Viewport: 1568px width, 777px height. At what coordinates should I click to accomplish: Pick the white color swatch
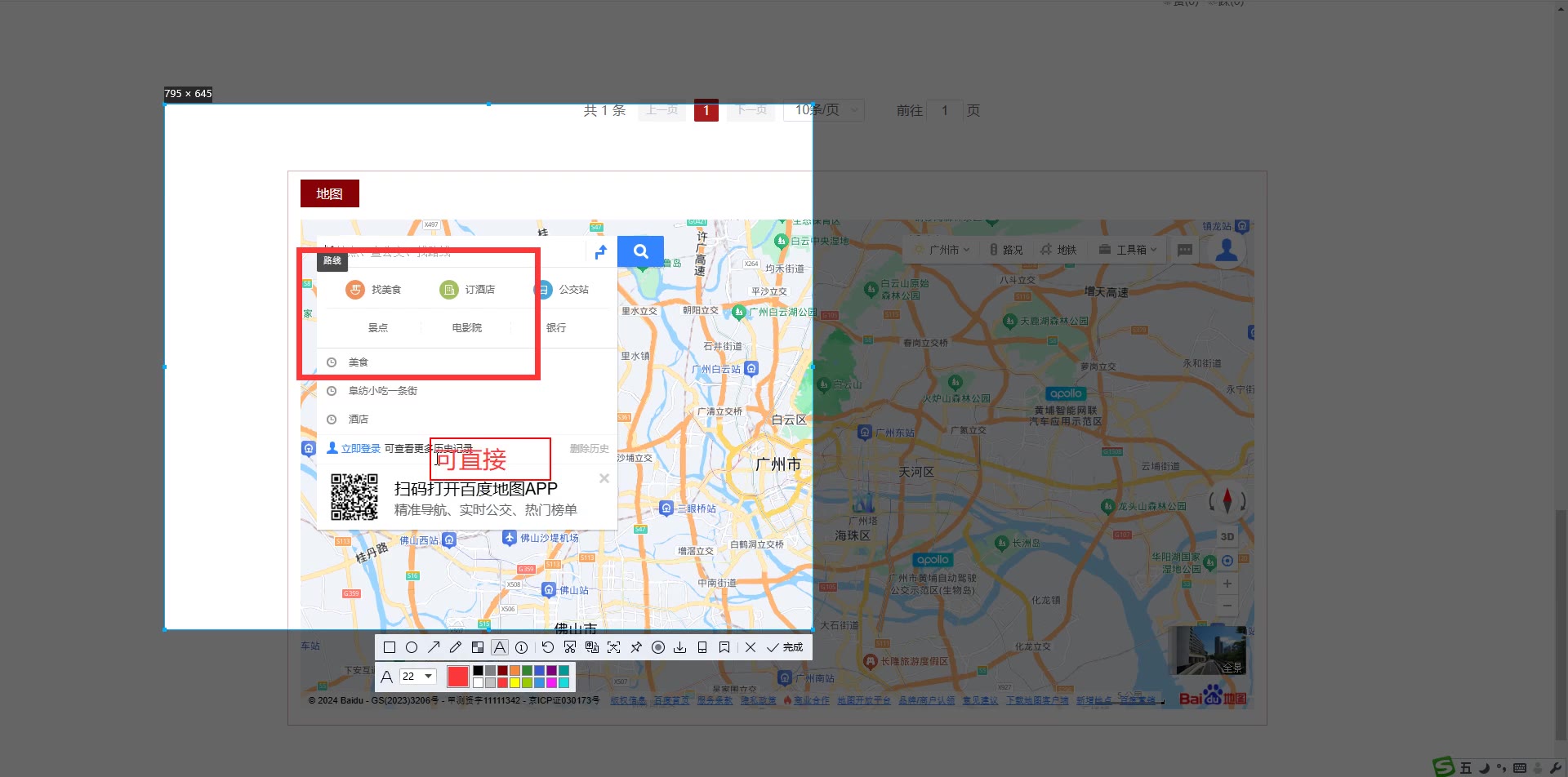tap(478, 682)
